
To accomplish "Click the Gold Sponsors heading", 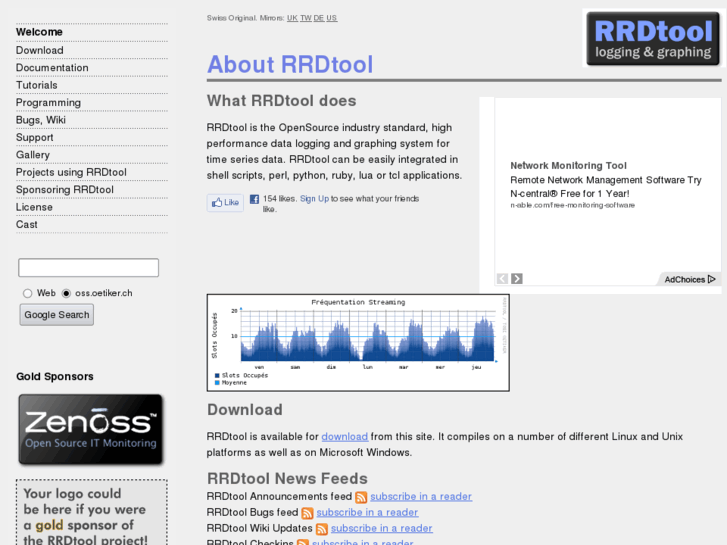I will coord(55,377).
